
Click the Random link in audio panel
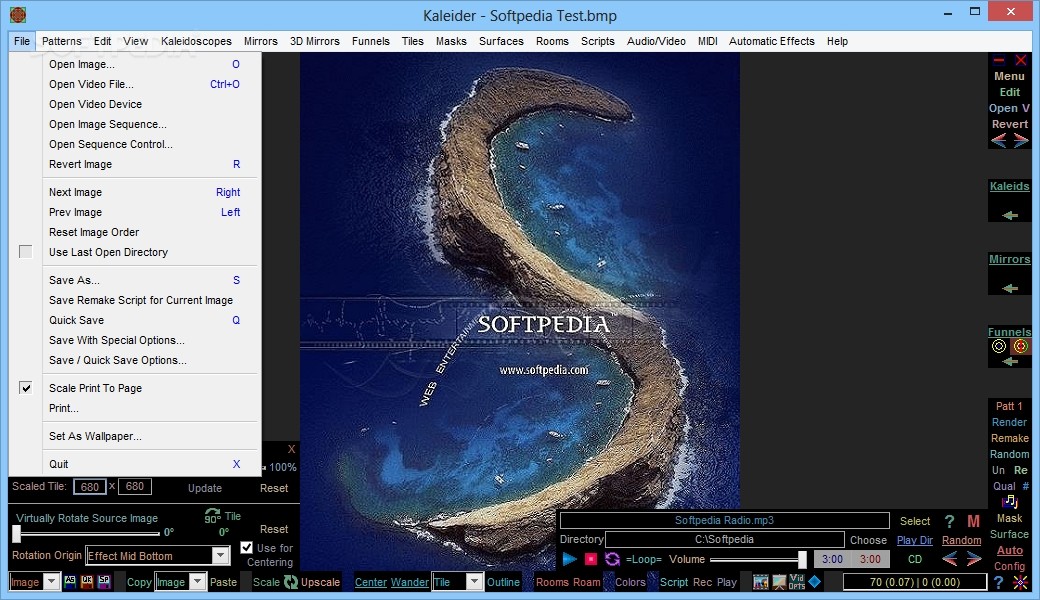coord(961,540)
